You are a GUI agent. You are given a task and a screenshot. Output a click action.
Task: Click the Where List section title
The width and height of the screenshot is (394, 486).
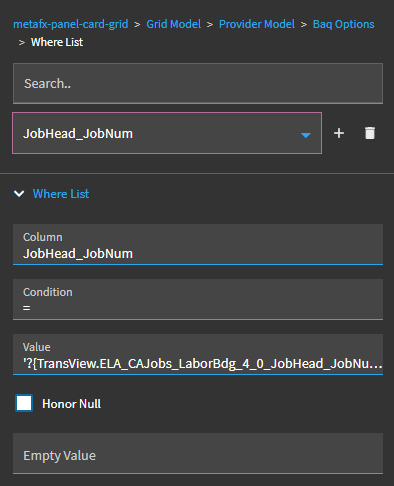click(61, 194)
